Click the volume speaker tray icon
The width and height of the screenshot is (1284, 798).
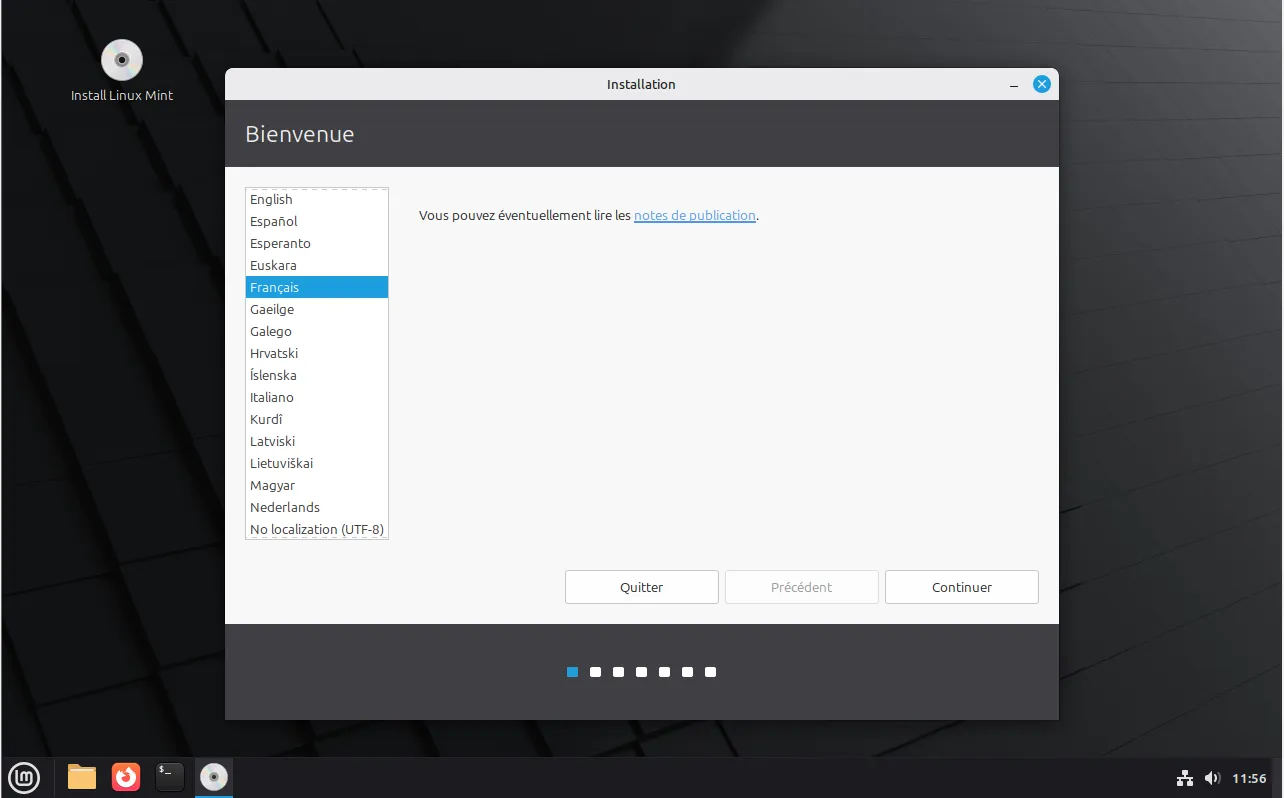point(1212,778)
